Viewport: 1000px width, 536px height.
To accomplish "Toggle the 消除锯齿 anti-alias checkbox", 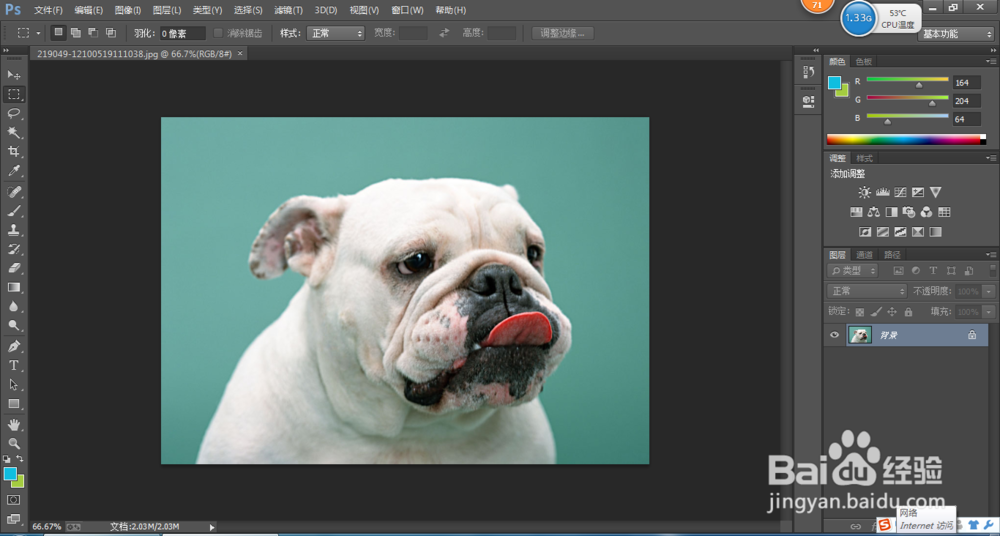I will tap(219, 33).
